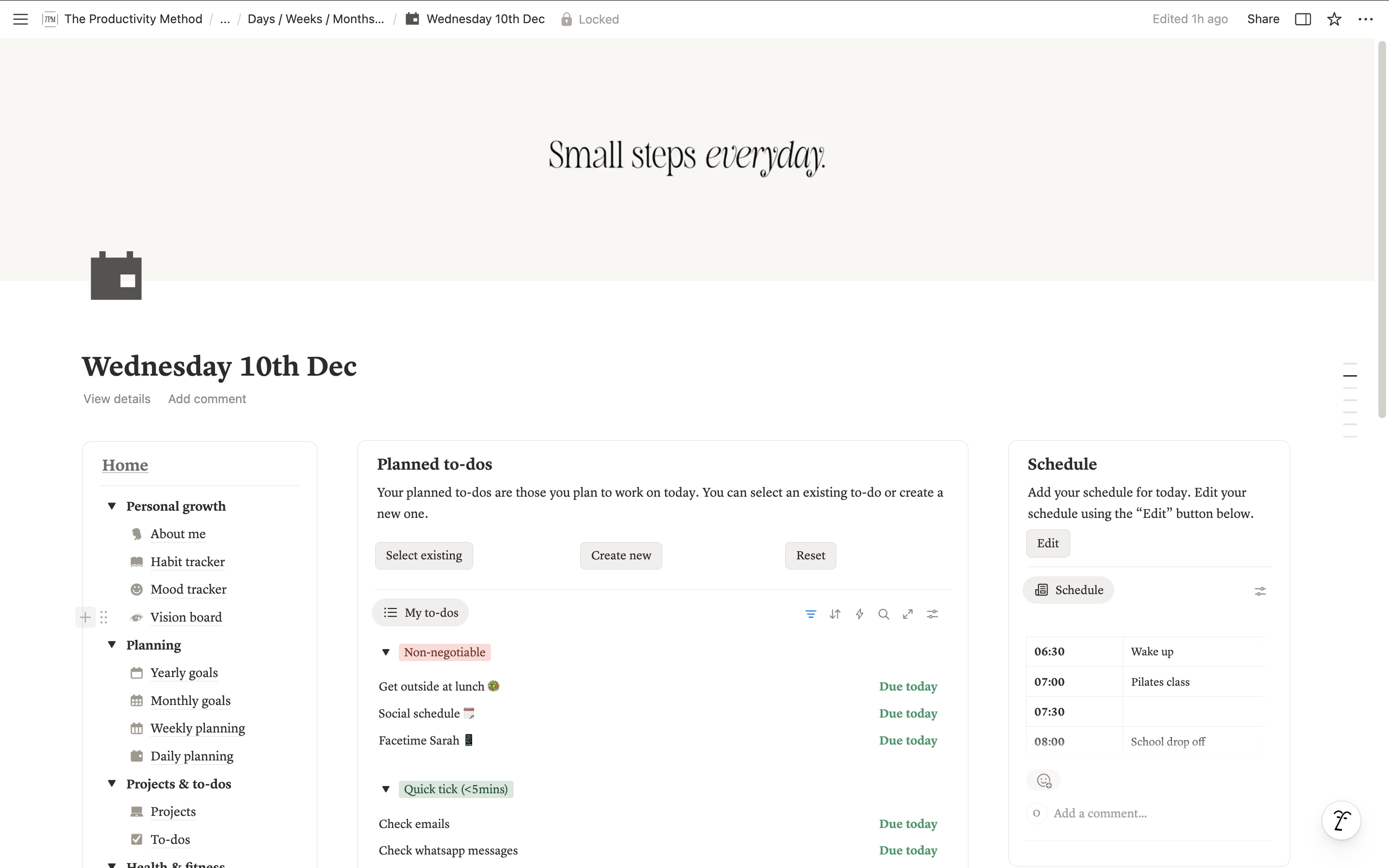Viewport: 1389px width, 868px height.
Task: Click the Select existing button
Action: tap(423, 555)
